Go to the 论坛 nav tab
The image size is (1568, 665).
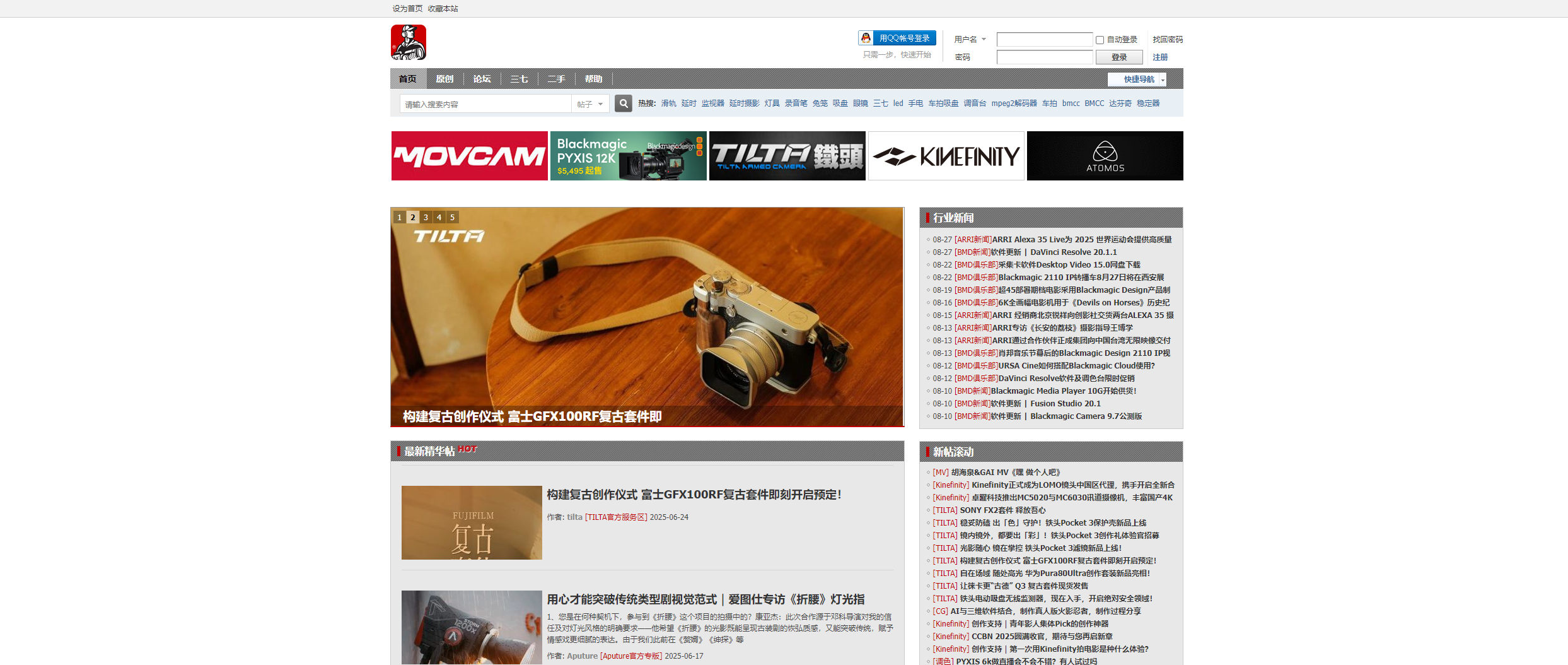click(482, 79)
